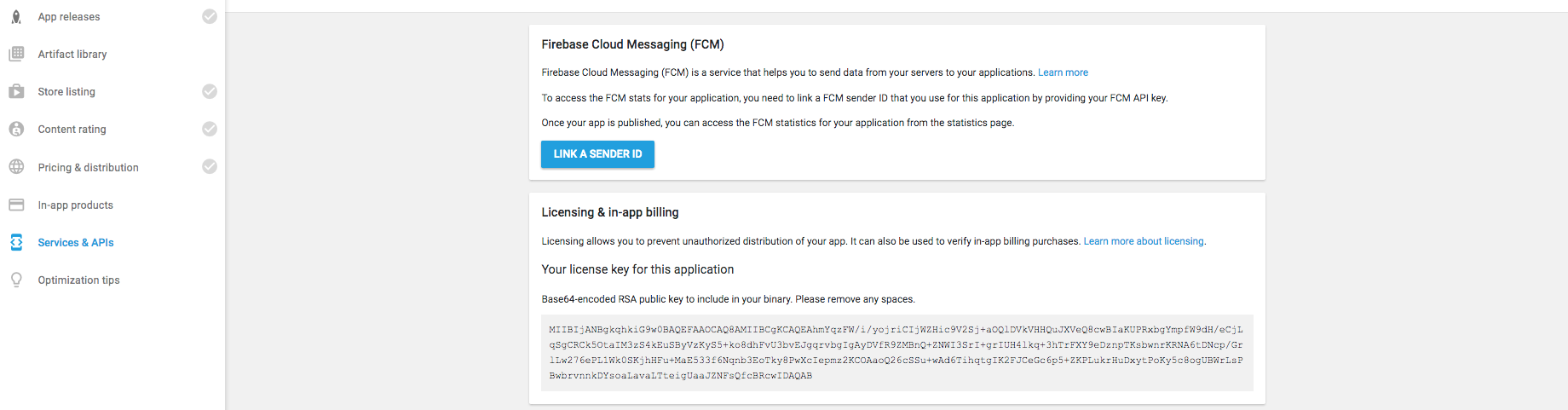Click the In-app products card icon
The height and width of the screenshot is (410, 1568).
click(x=16, y=205)
